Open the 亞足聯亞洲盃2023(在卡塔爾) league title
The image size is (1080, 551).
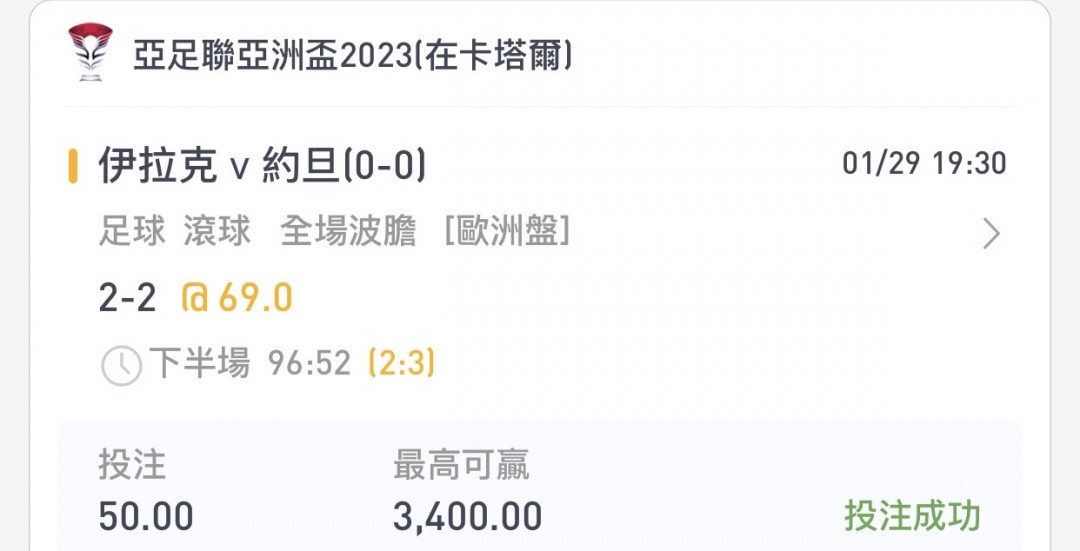click(353, 56)
